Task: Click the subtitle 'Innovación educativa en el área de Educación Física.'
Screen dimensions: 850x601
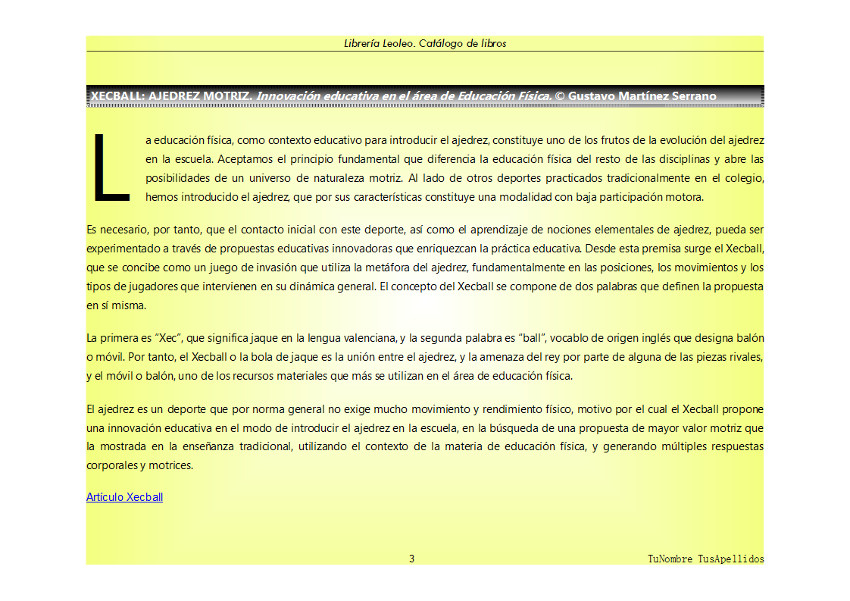Action: click(404, 96)
